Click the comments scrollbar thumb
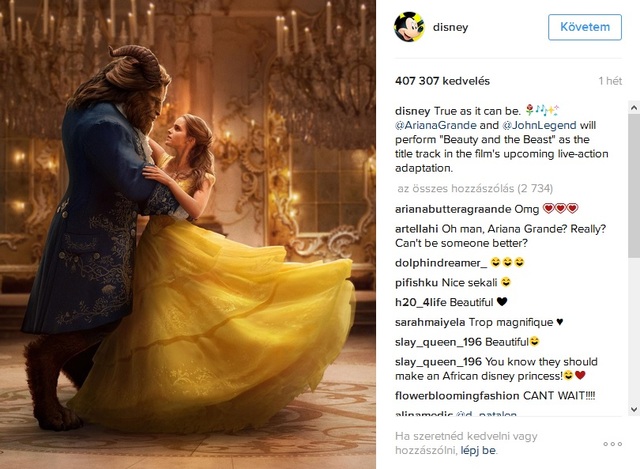 tap(634, 186)
